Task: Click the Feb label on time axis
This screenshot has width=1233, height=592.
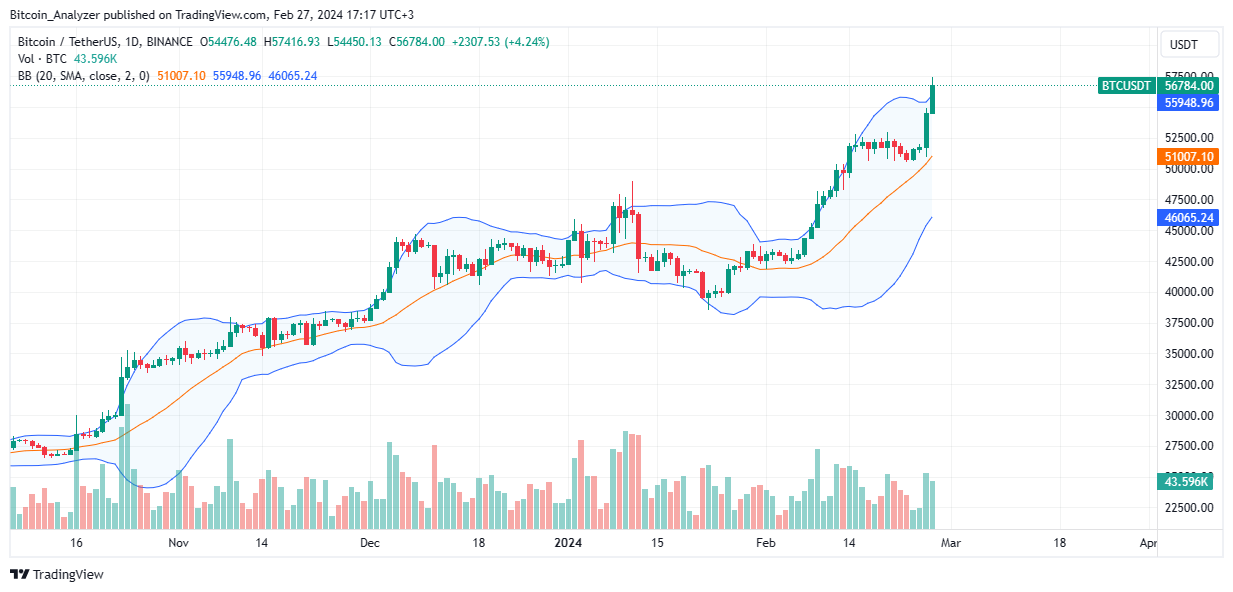Action: coord(764,543)
